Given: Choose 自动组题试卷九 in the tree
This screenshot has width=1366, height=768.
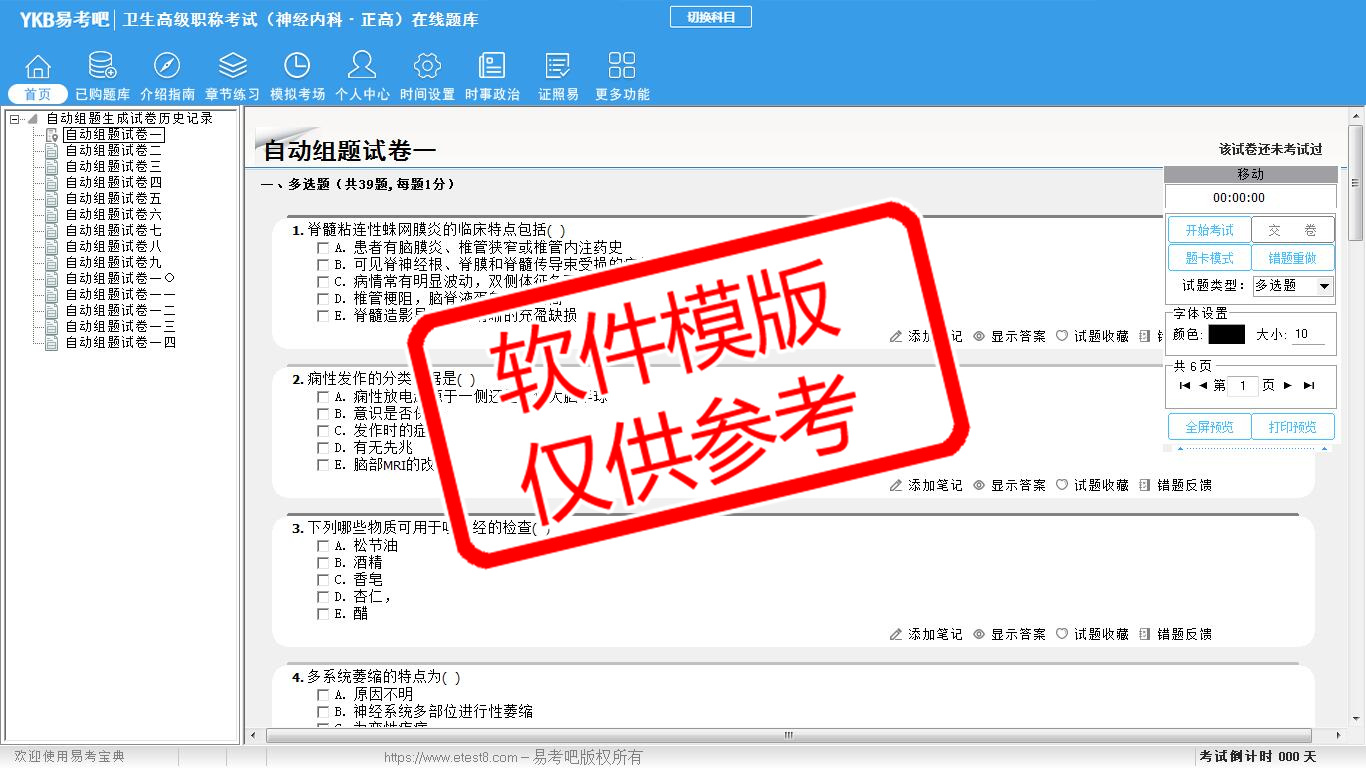Looking at the screenshot, I should [113, 263].
